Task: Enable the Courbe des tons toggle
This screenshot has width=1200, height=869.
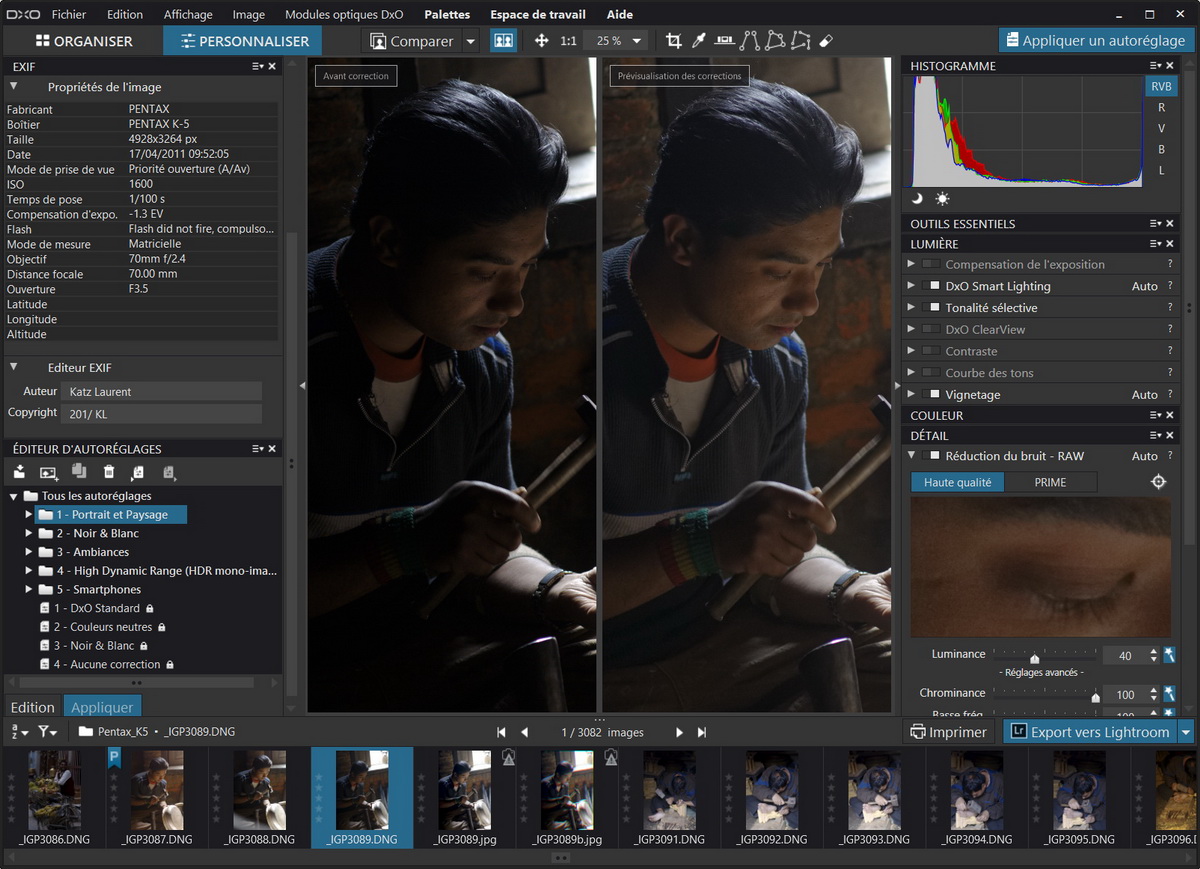Action: [x=931, y=373]
